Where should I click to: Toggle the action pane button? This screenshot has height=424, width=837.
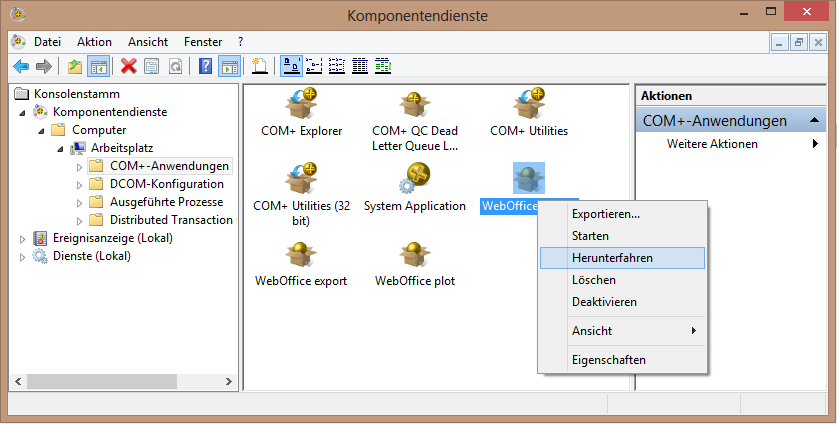pos(230,67)
